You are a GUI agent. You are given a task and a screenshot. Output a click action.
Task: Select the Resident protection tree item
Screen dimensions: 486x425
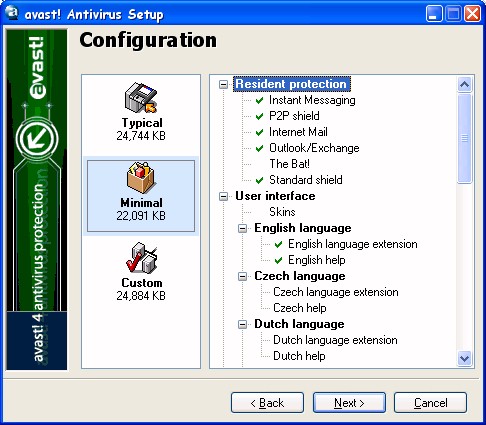tap(291, 84)
